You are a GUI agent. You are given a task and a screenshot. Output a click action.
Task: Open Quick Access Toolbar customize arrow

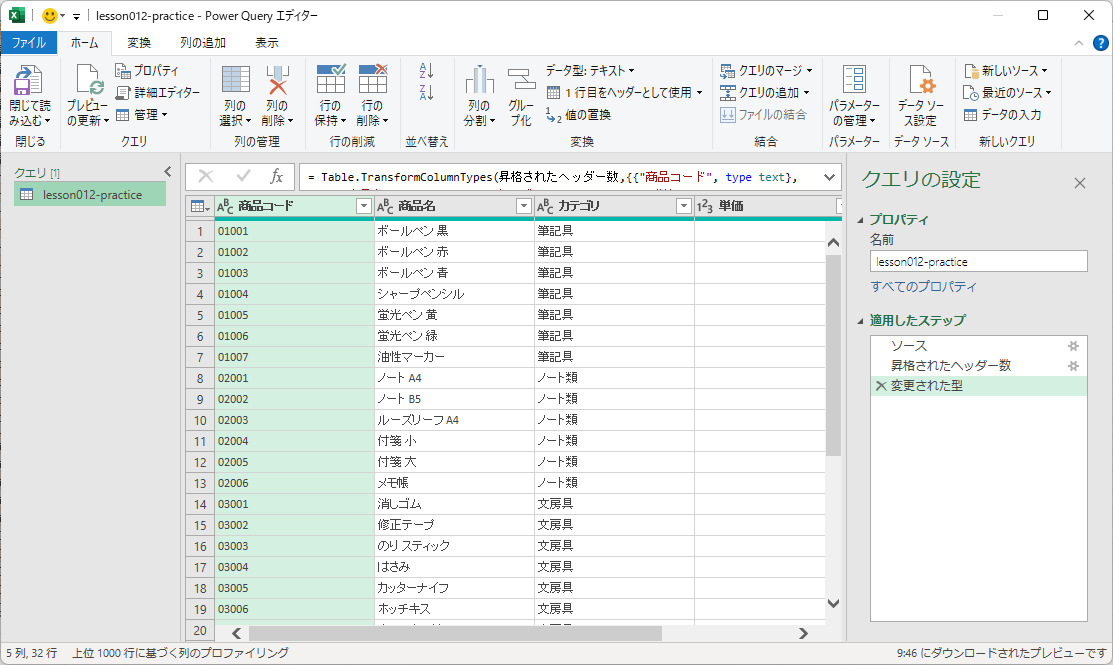tap(76, 16)
